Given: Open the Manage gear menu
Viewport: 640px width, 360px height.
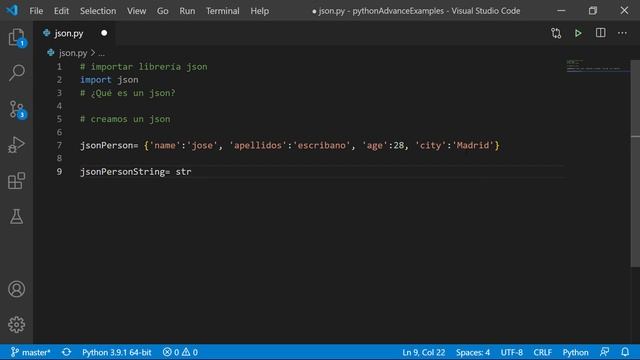Looking at the screenshot, I should [16, 324].
